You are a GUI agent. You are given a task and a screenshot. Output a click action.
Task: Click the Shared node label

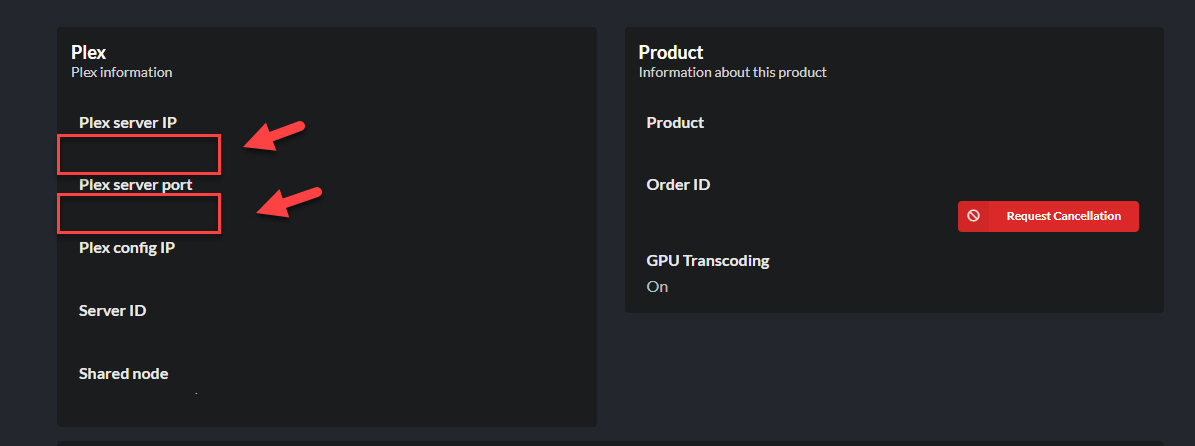[x=124, y=374]
